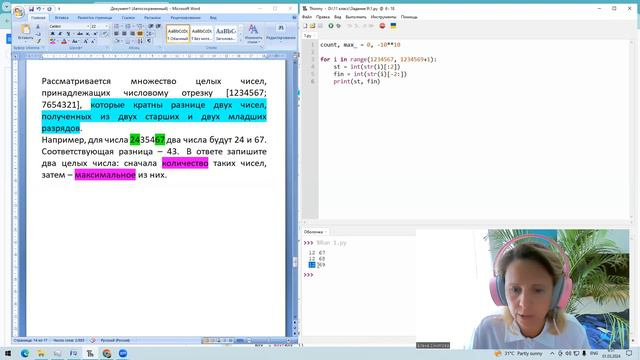640x360 pixels.
Task: Center text in Word
Action: click(124, 33)
